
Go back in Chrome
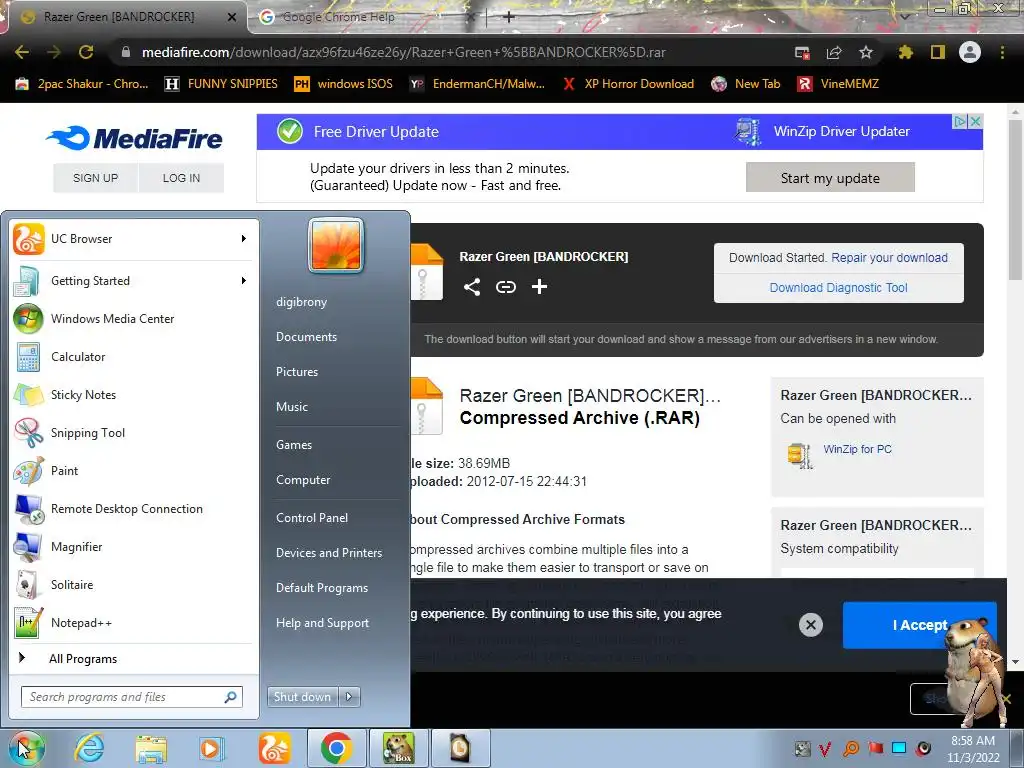(x=22, y=52)
